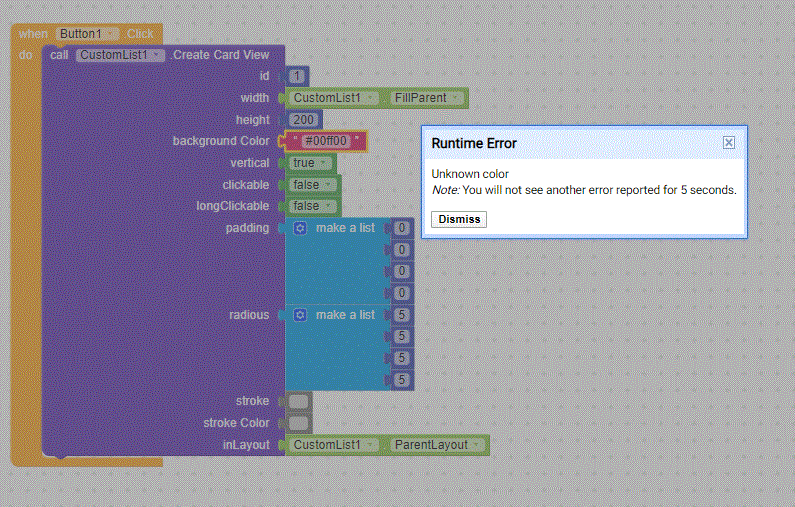Select the last padding value 0
This screenshot has height=507, width=795.
click(x=402, y=293)
